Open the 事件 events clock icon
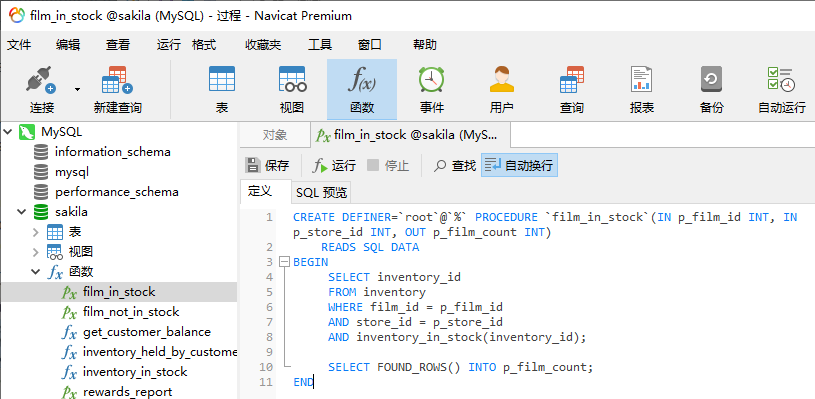This screenshot has height=399, width=815. click(431, 89)
